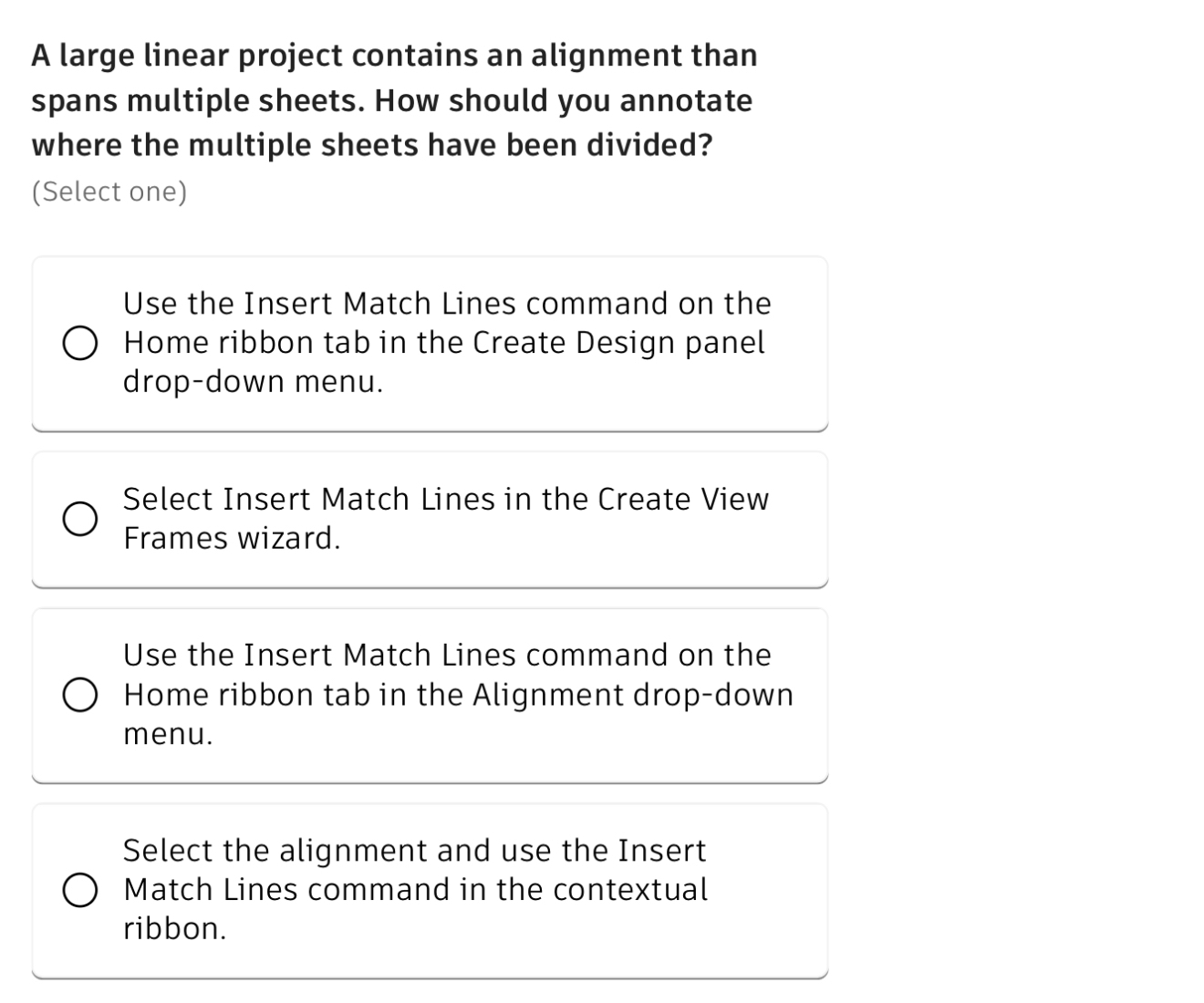Select the 'Create View Frames wizard' radio button
Viewport: 1204px width, 1003px height.
tap(80, 519)
